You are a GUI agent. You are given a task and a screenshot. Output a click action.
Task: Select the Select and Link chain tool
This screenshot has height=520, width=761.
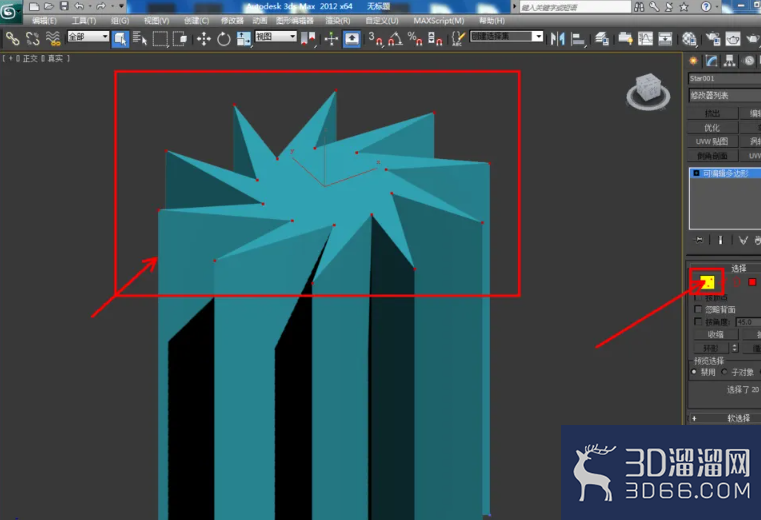click(x=12, y=38)
